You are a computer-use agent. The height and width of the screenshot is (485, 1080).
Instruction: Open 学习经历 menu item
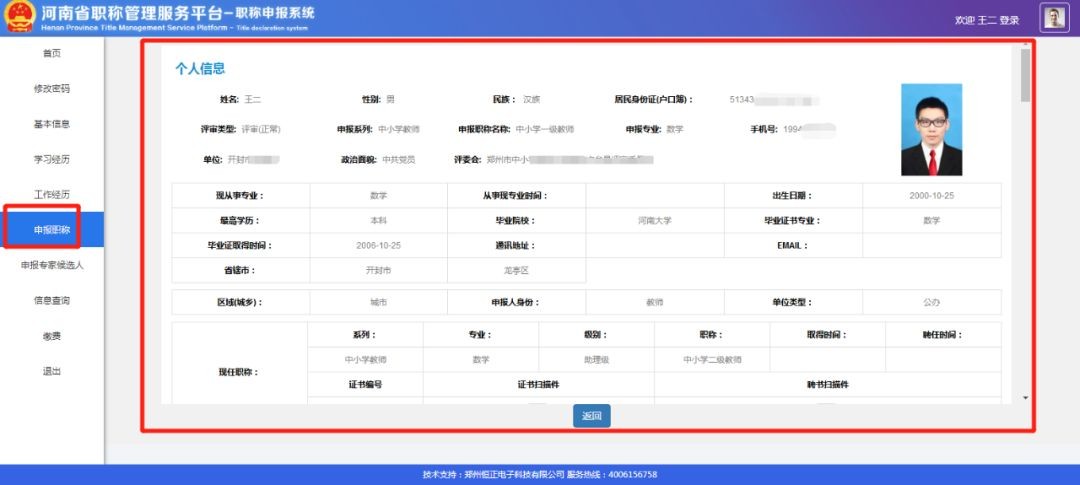52,160
